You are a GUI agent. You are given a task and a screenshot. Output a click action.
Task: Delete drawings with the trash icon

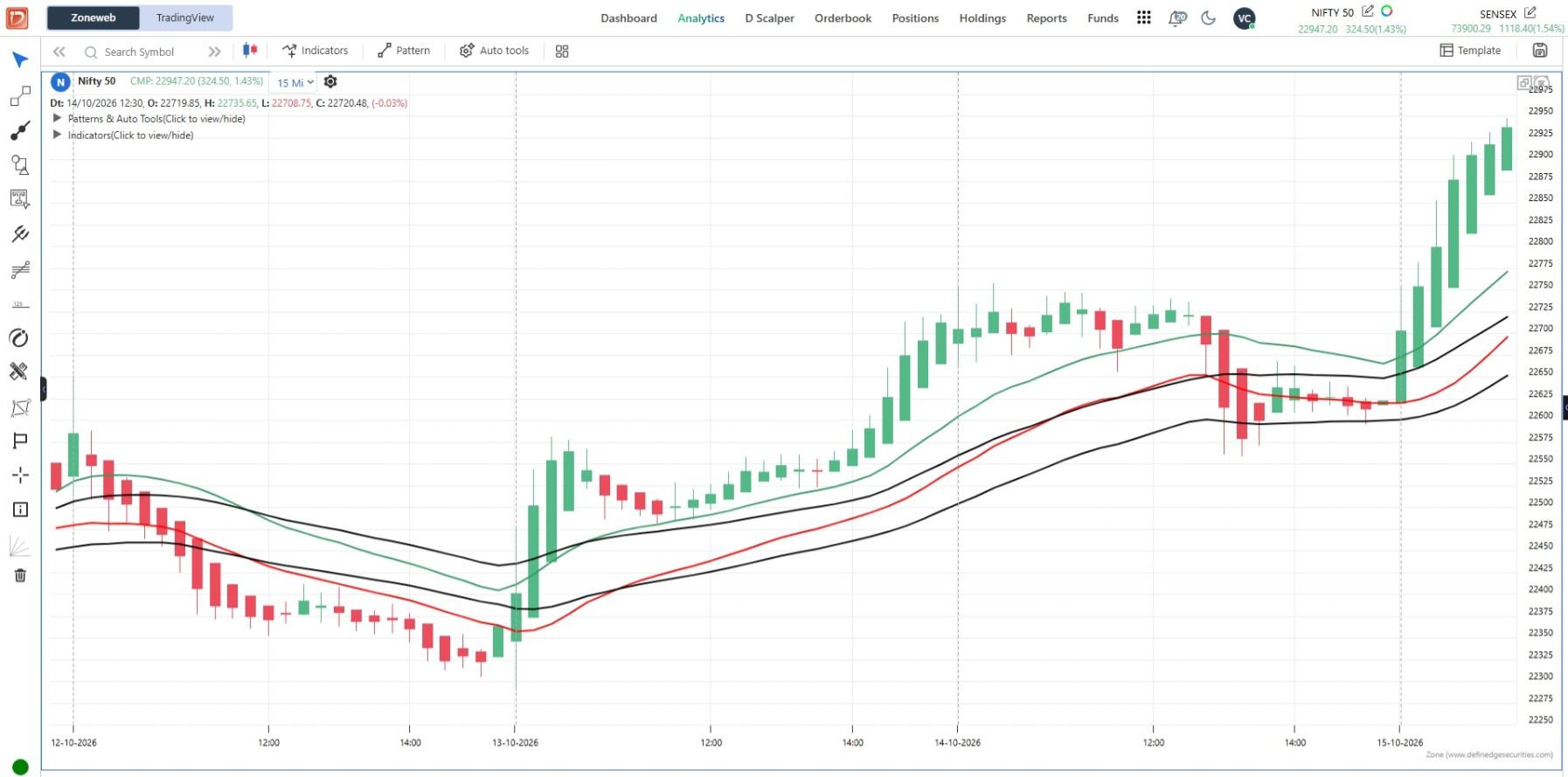pyautogui.click(x=20, y=575)
